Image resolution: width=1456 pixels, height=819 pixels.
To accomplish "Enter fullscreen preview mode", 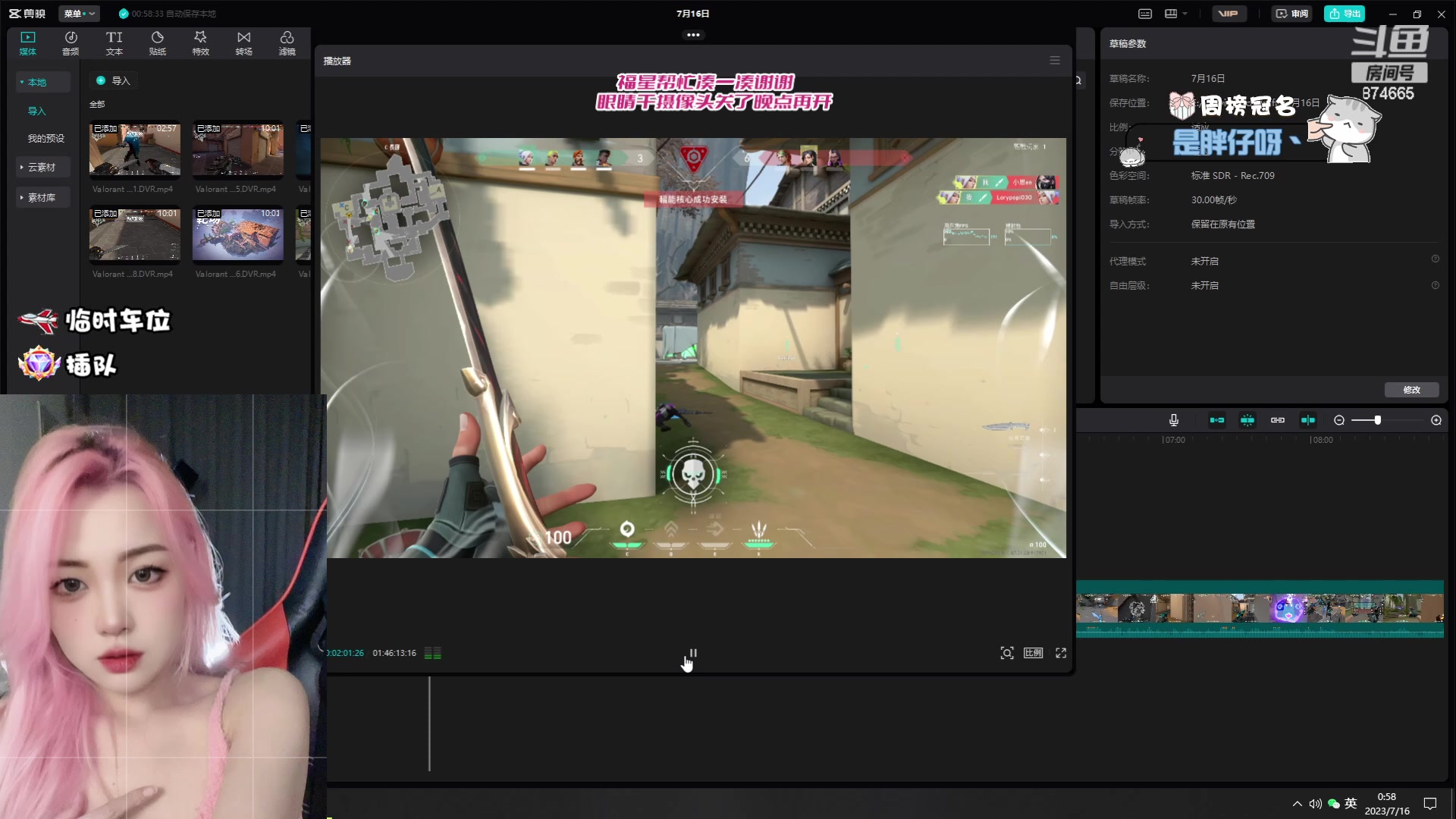I will pos(1061,653).
